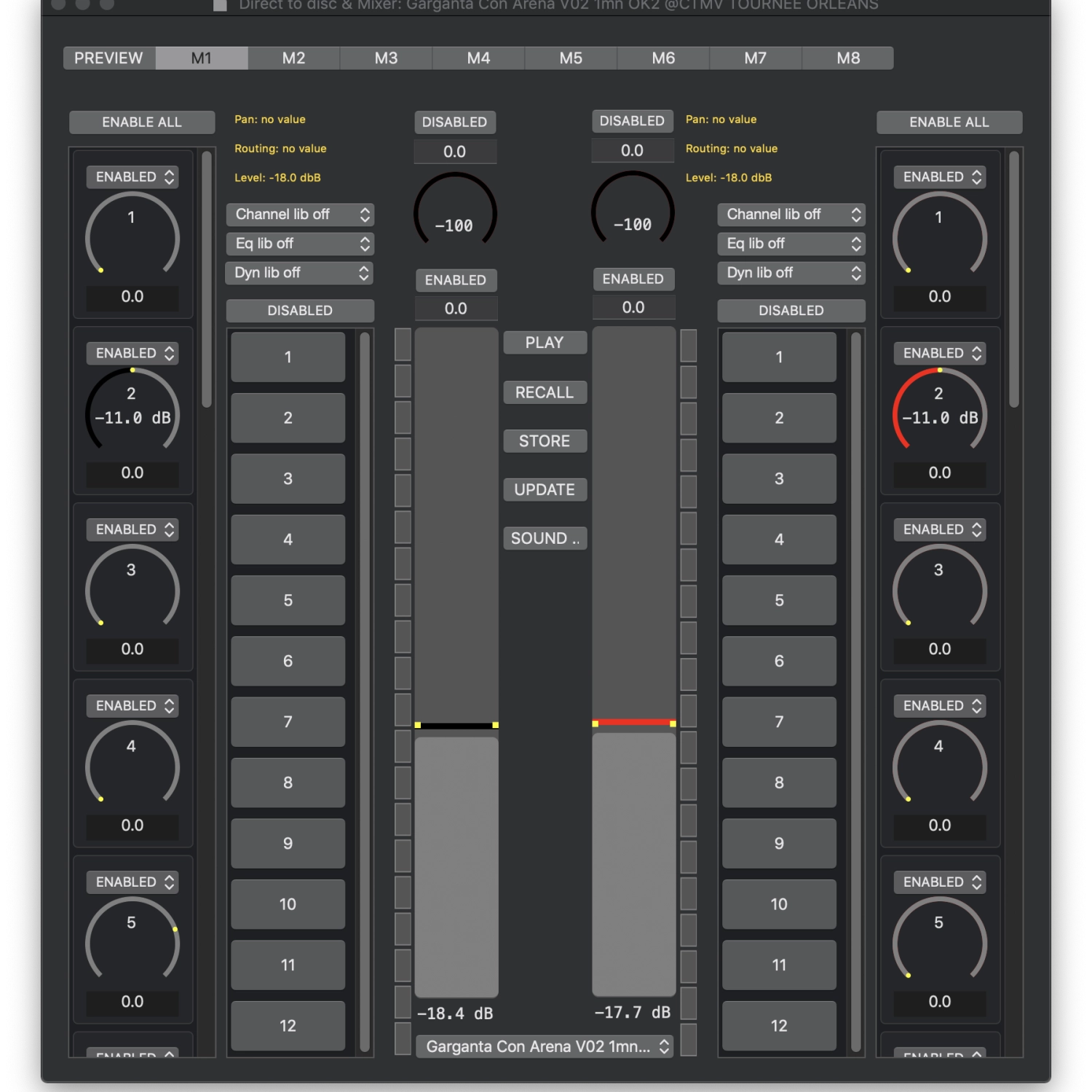The width and height of the screenshot is (1092, 1092).
Task: Click the left channel strip scrollbar
Action: pyautogui.click(x=207, y=279)
